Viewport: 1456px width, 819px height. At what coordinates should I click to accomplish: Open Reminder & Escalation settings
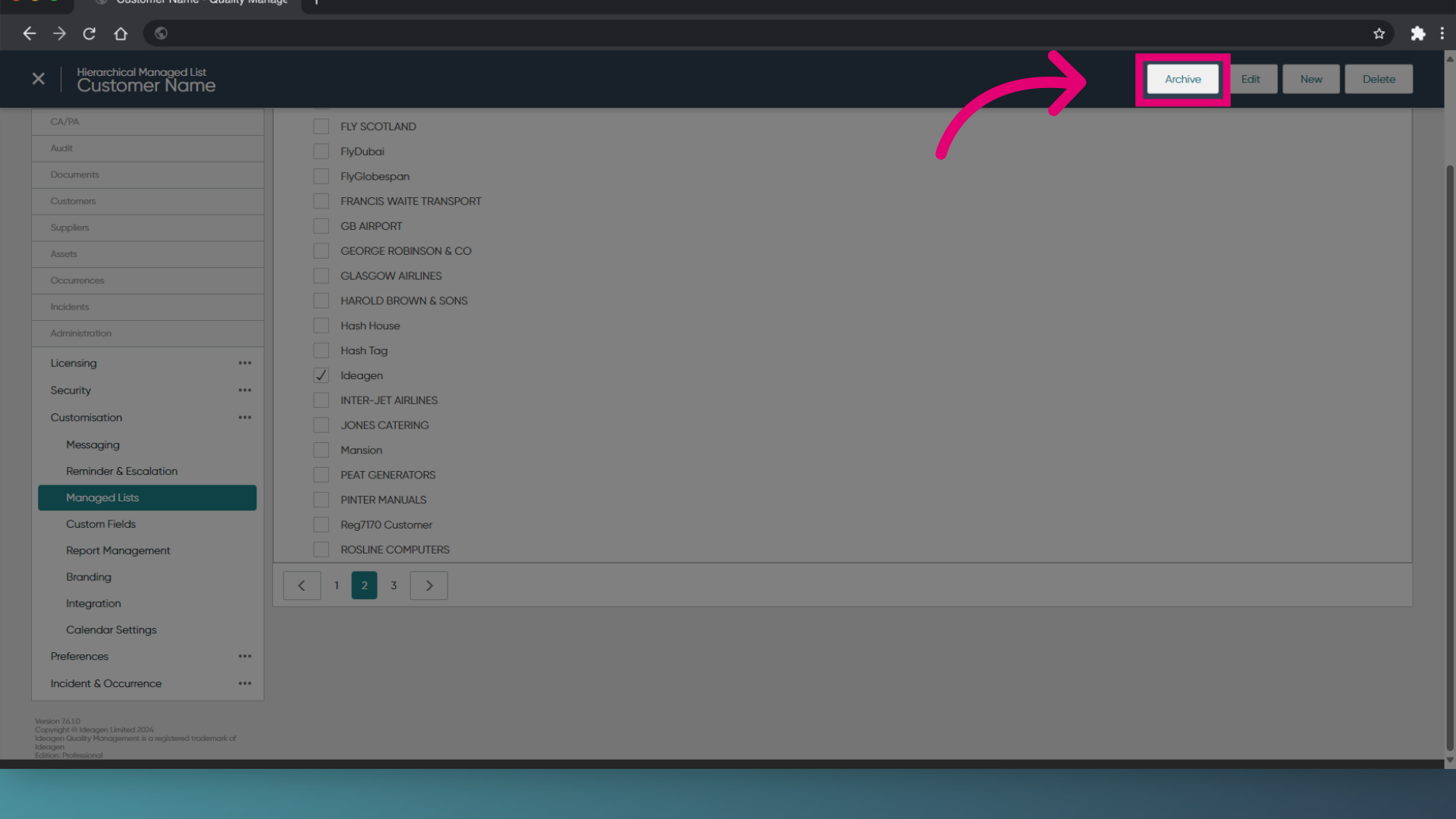(121, 472)
